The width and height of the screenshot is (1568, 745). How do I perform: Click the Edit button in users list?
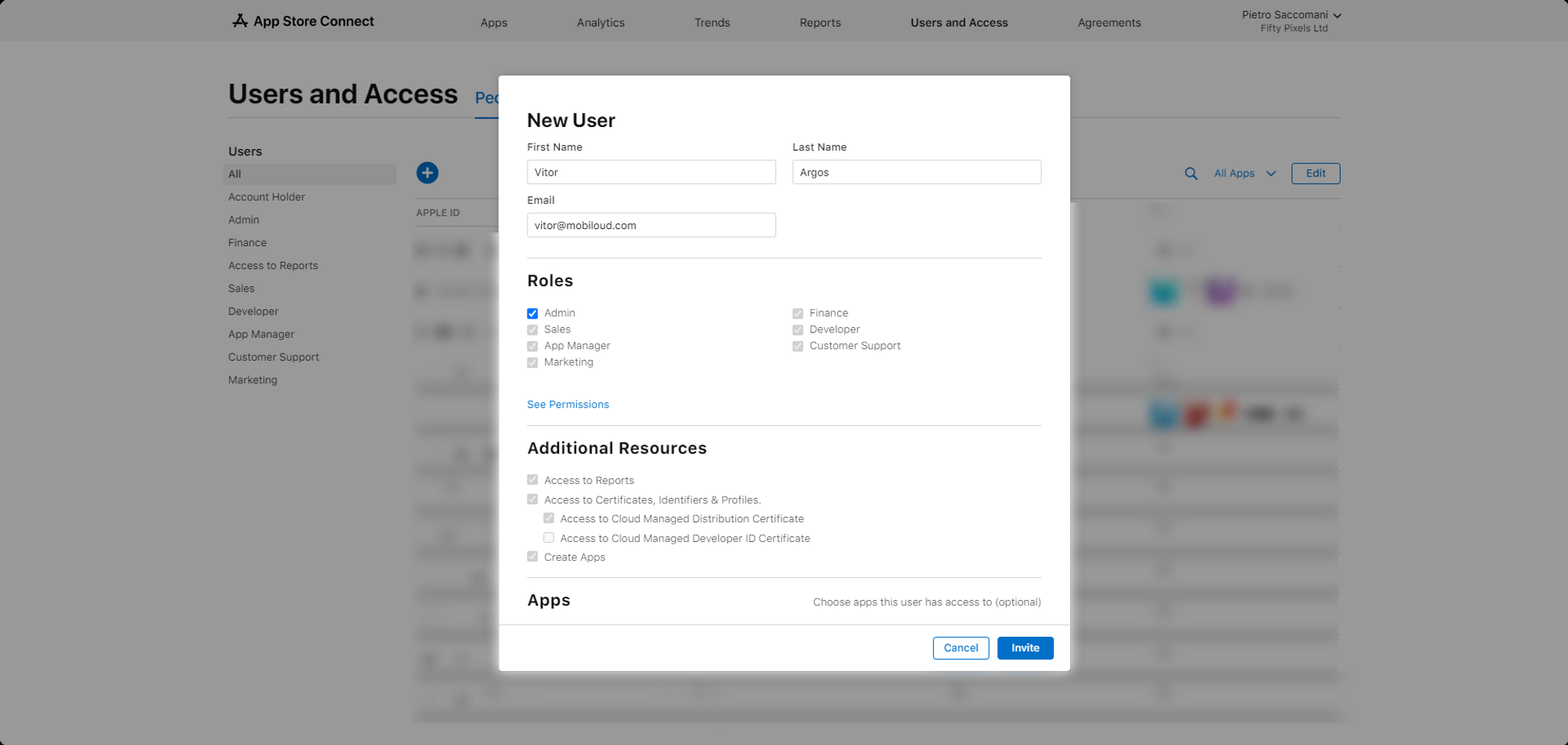(1316, 173)
